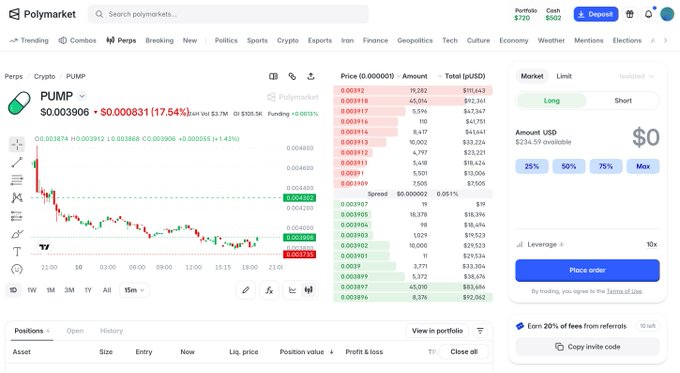Image resolution: width=680 pixels, height=373 pixels.
Task: Select the text annotation tool
Action: [17, 252]
